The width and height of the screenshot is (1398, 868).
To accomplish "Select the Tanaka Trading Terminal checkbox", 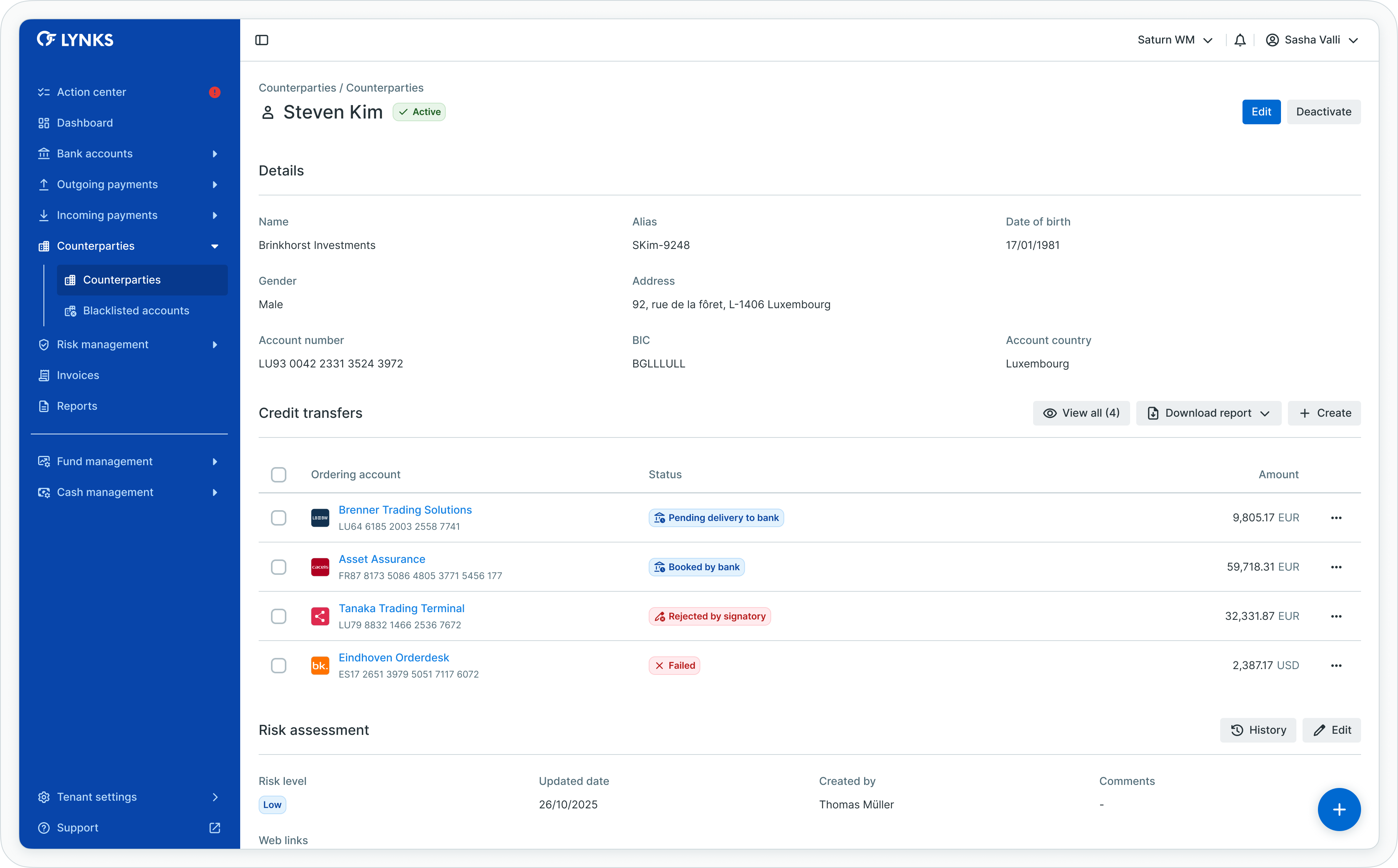I will point(278,616).
